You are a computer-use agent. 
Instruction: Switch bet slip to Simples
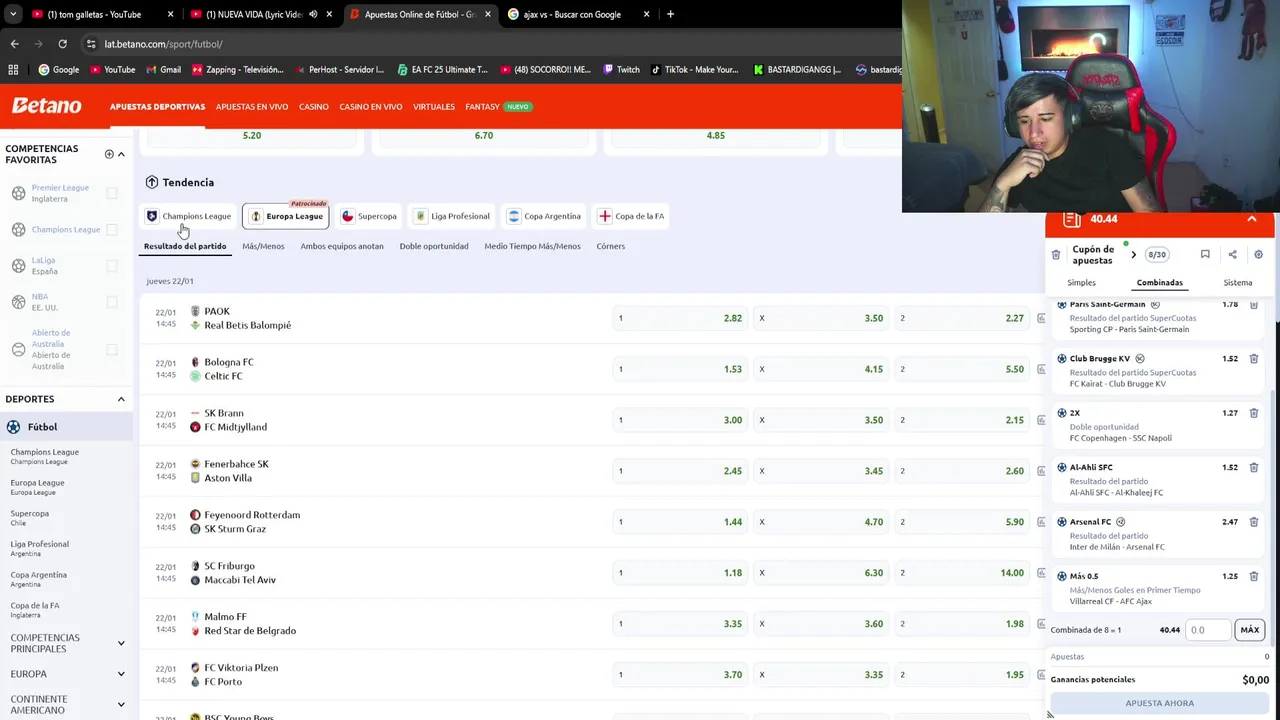1081,283
